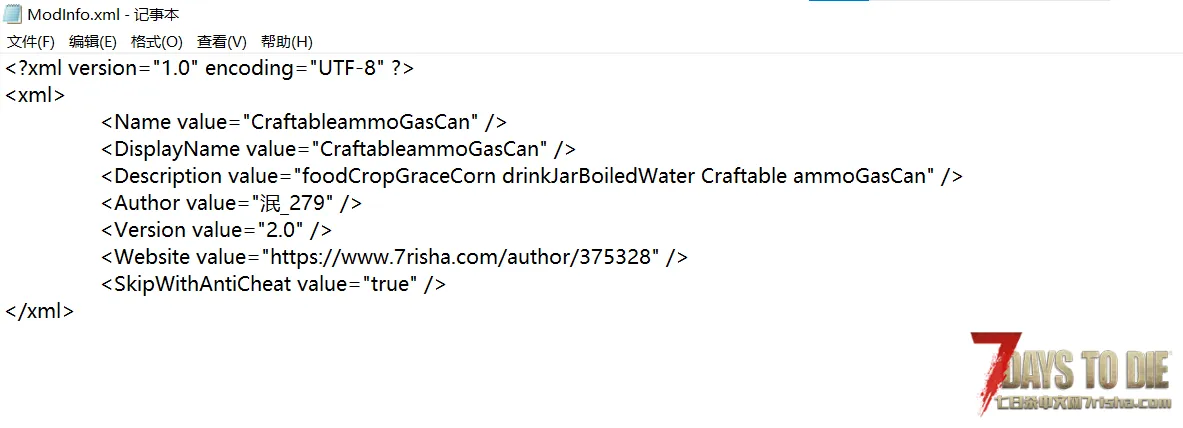The image size is (1183, 428).
Task: Click the Notepad document icon in title bar
Action: click(13, 14)
